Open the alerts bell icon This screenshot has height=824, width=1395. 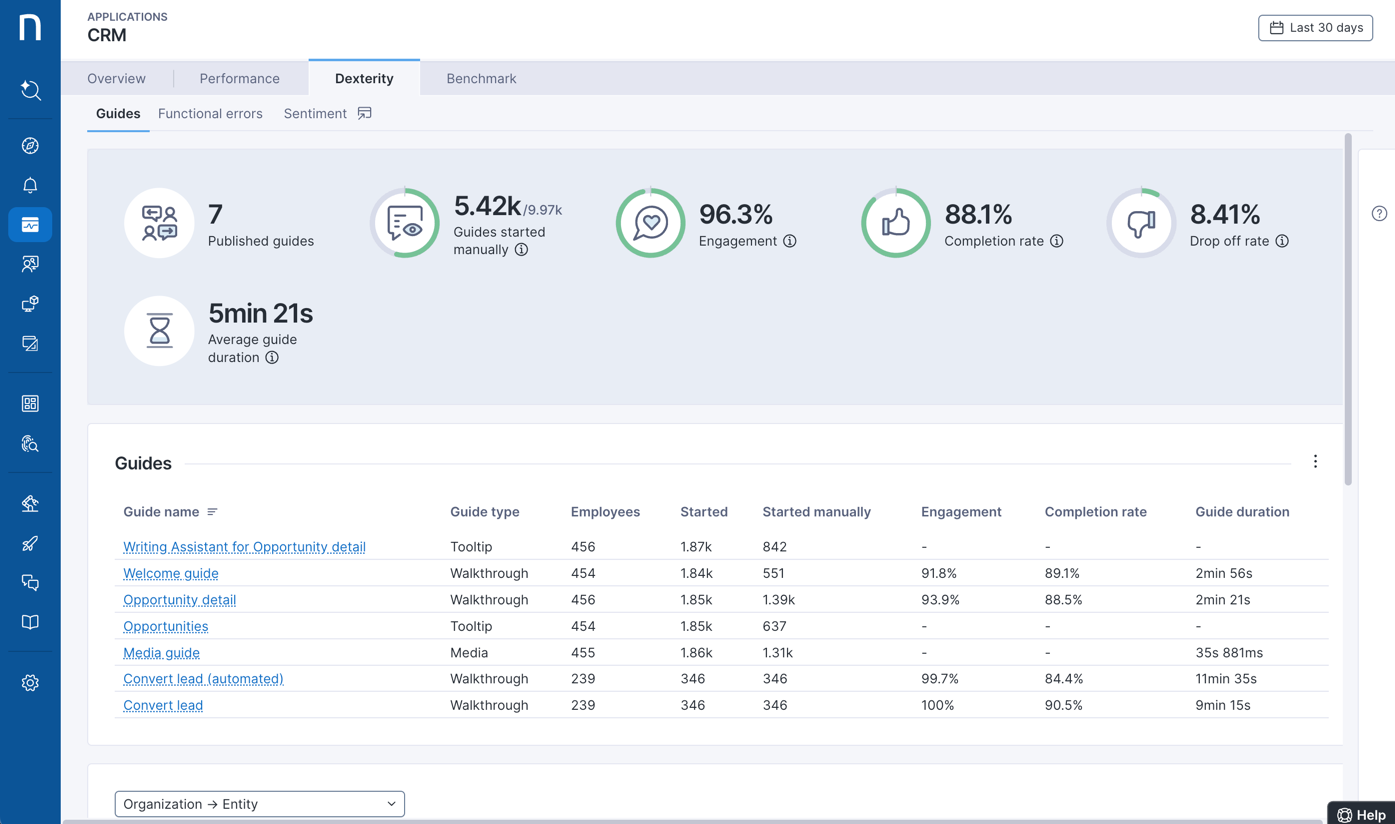(30, 185)
